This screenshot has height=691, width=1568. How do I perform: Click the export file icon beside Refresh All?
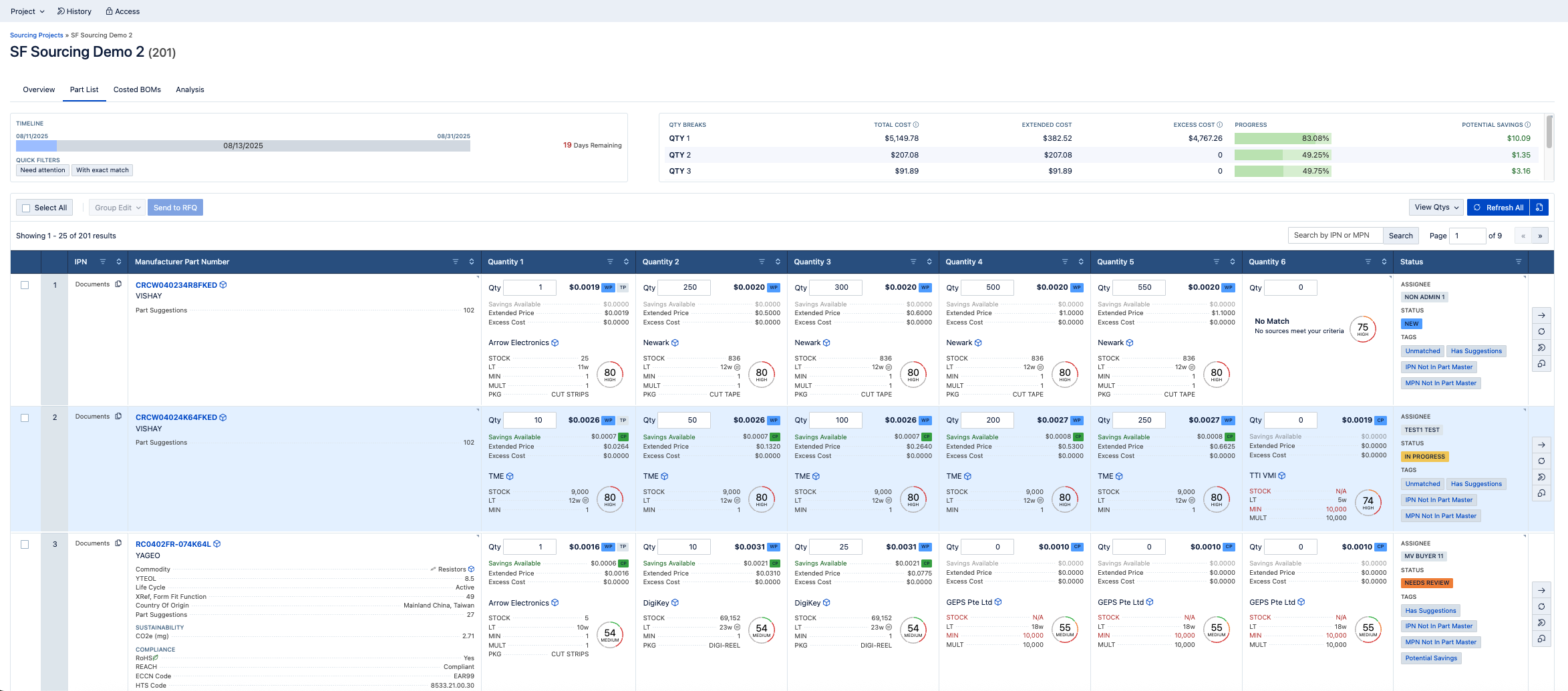point(1539,208)
